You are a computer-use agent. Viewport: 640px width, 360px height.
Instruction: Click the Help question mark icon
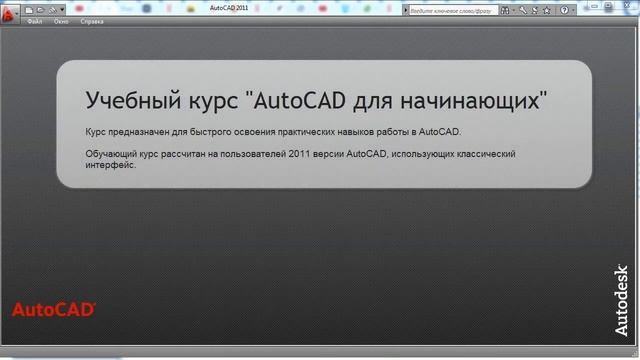tap(564, 11)
